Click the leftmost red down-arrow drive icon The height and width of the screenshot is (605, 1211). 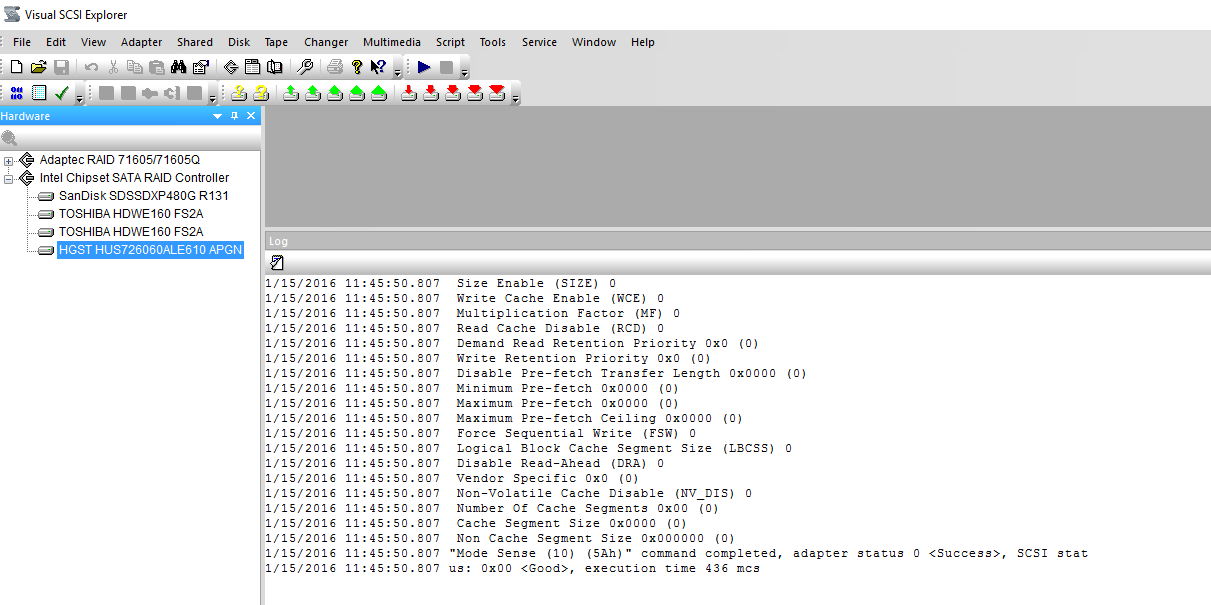(x=408, y=93)
